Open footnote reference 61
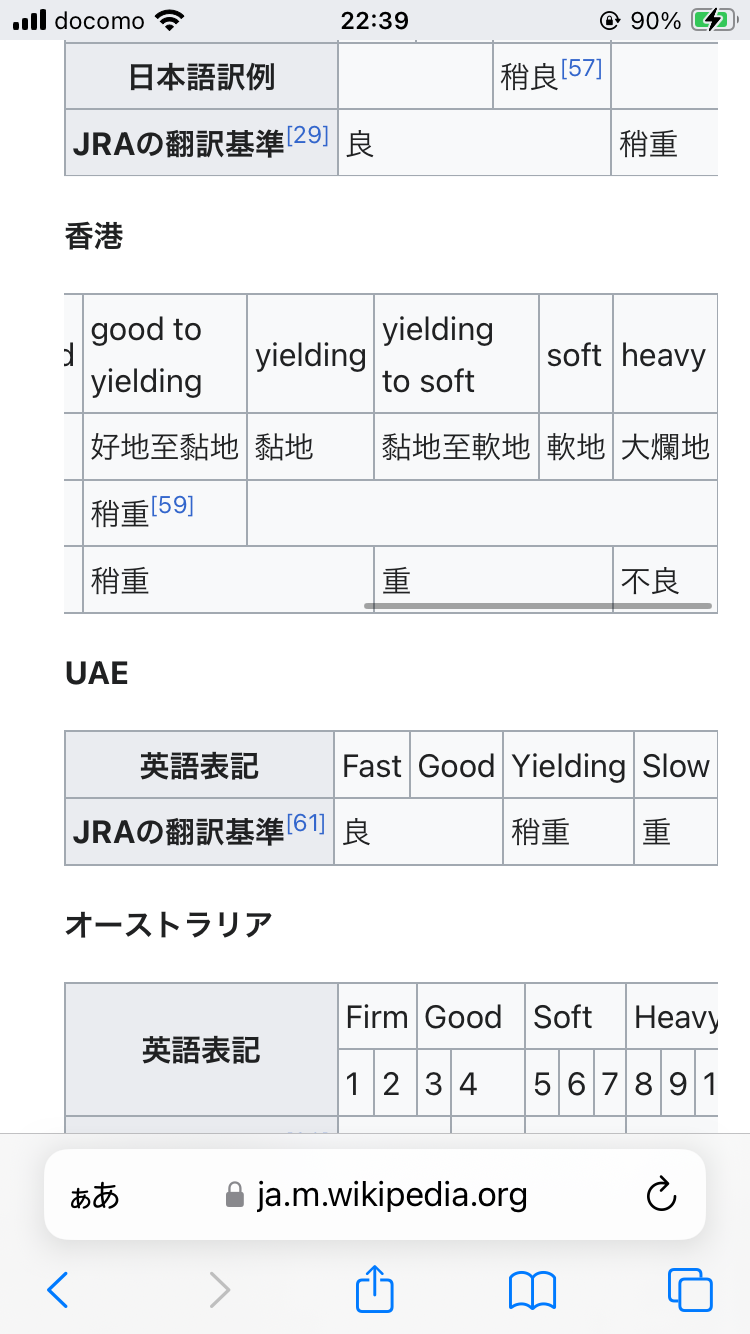The width and height of the screenshot is (750, 1334). tap(306, 824)
